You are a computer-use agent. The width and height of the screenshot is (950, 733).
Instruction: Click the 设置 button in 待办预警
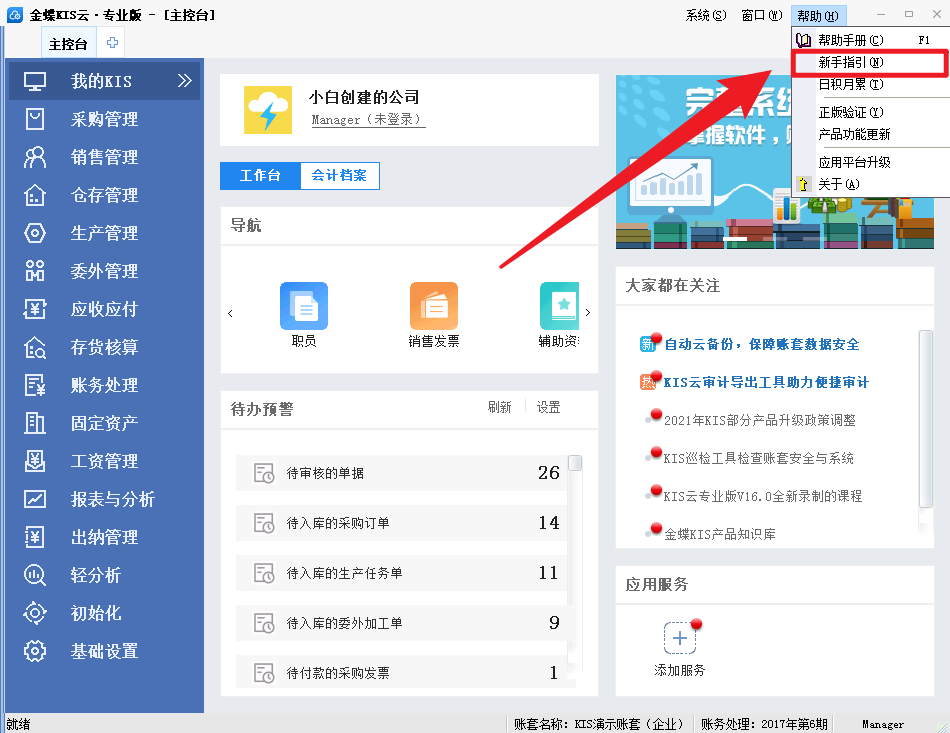tap(549, 407)
